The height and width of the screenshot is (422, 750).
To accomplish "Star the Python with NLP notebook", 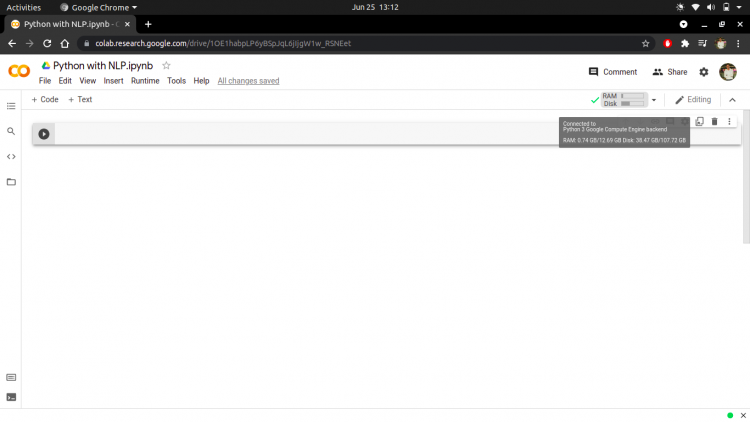I will coord(166,66).
